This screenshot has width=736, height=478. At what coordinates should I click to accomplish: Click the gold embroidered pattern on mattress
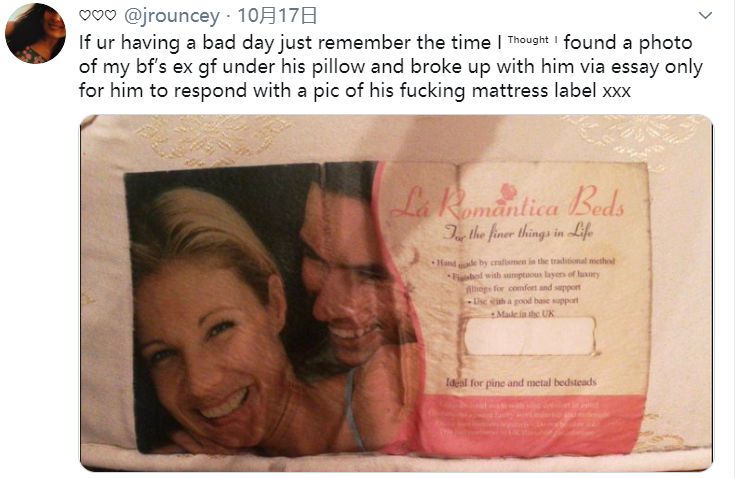(211, 136)
